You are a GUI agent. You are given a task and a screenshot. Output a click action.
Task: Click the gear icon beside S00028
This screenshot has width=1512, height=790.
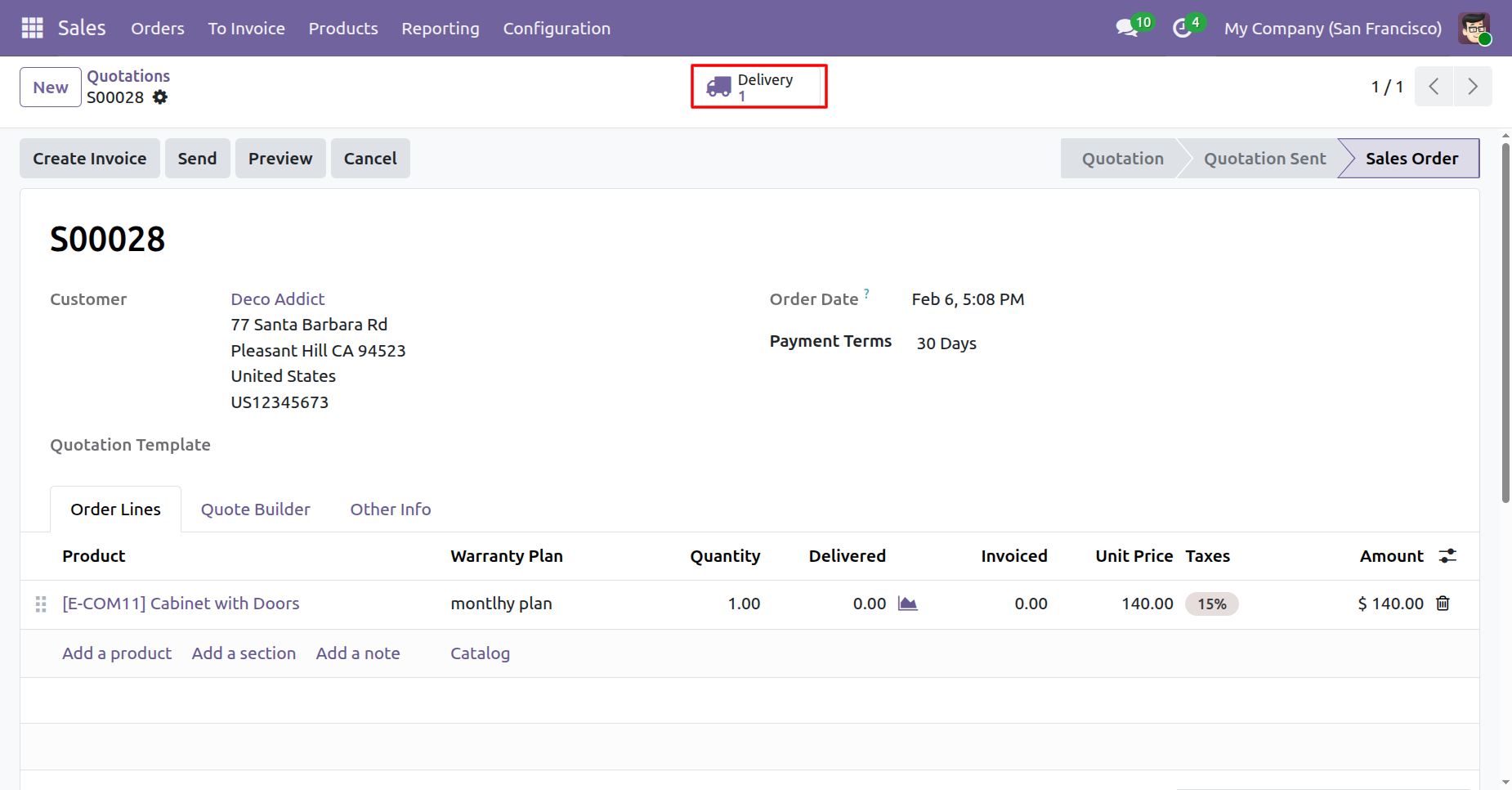coord(160,97)
